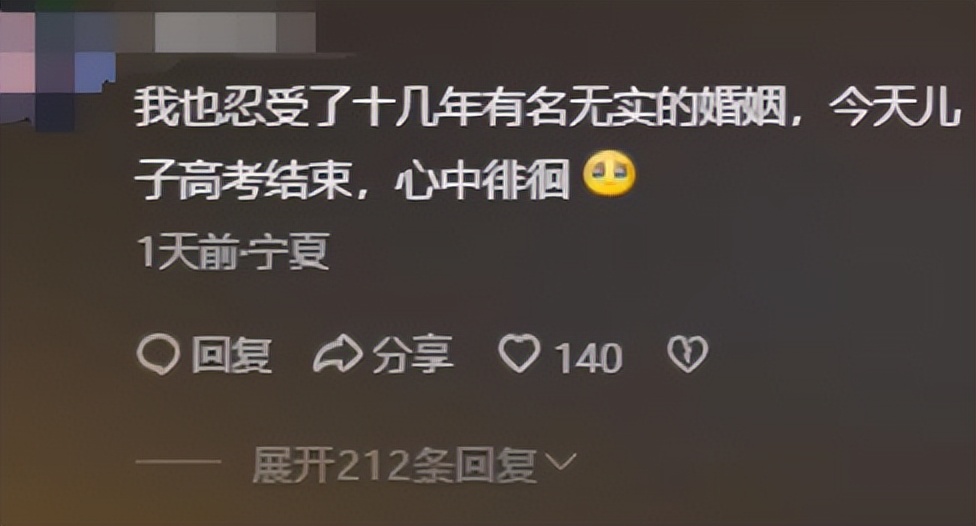Click the crying emoji in the comment

pyautogui.click(x=609, y=175)
